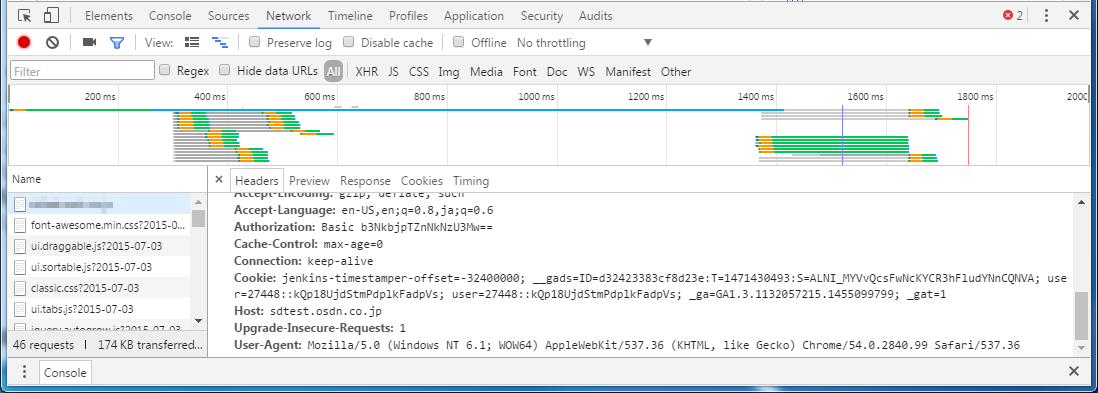Image resolution: width=1098 pixels, height=393 pixels.
Task: Check Hide data URLs
Action: pos(225,70)
